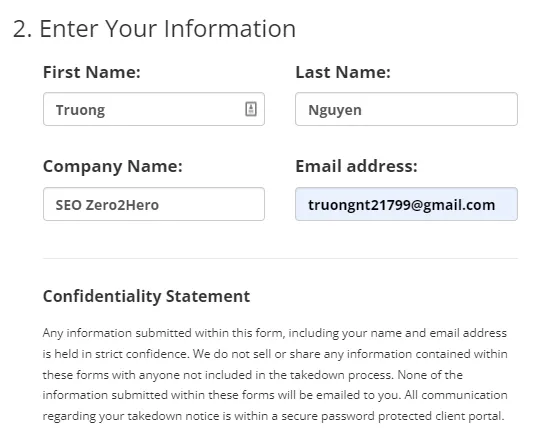
Task: Click the "Email address:" label
Action: pos(356,166)
